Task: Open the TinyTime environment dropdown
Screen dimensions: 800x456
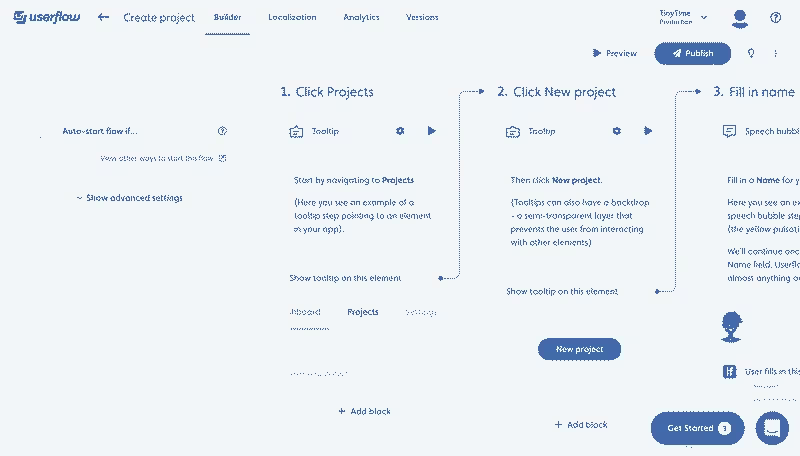Action: (683, 17)
